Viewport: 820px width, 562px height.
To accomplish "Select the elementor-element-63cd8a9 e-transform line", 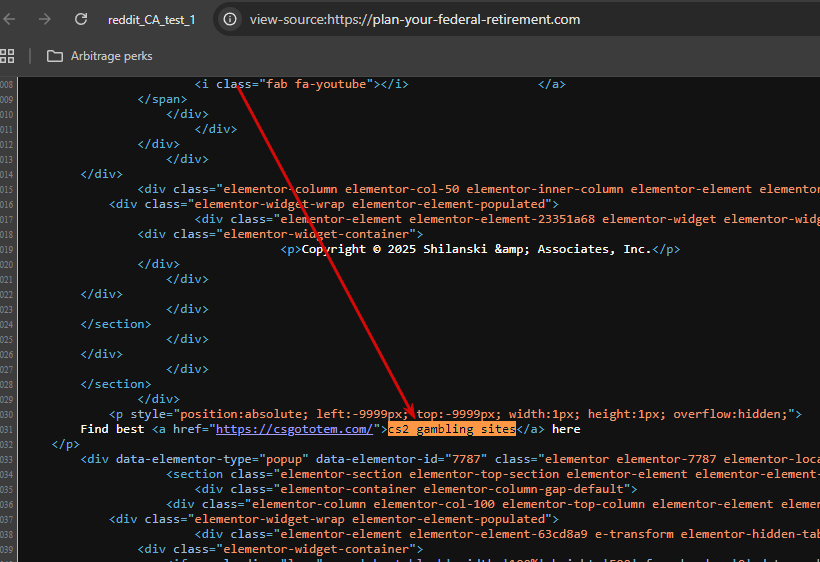I will pos(507,534).
